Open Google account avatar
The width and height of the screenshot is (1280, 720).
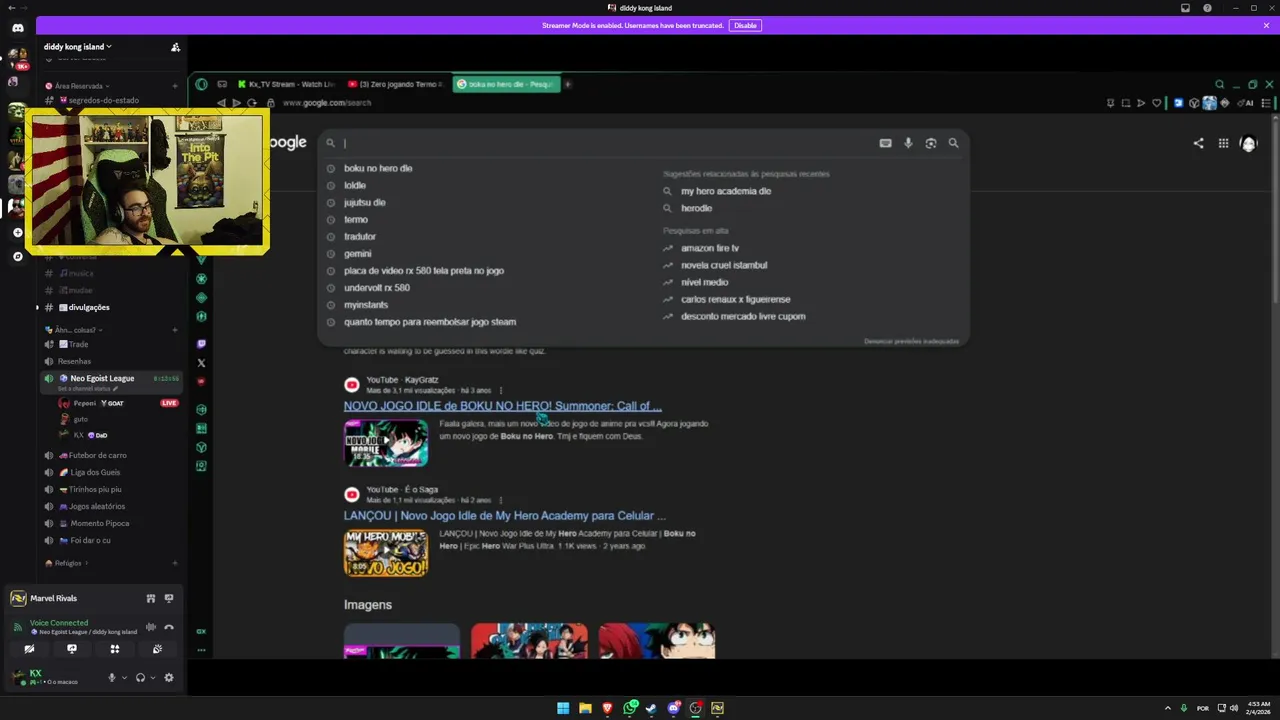tap(1248, 143)
